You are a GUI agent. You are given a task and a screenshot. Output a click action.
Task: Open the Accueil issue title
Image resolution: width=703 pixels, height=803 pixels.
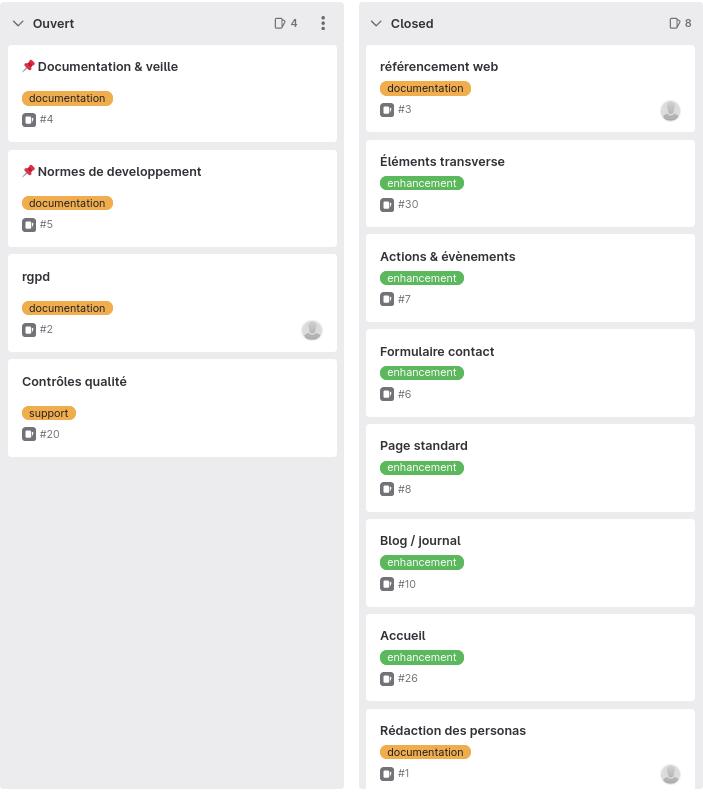click(403, 636)
